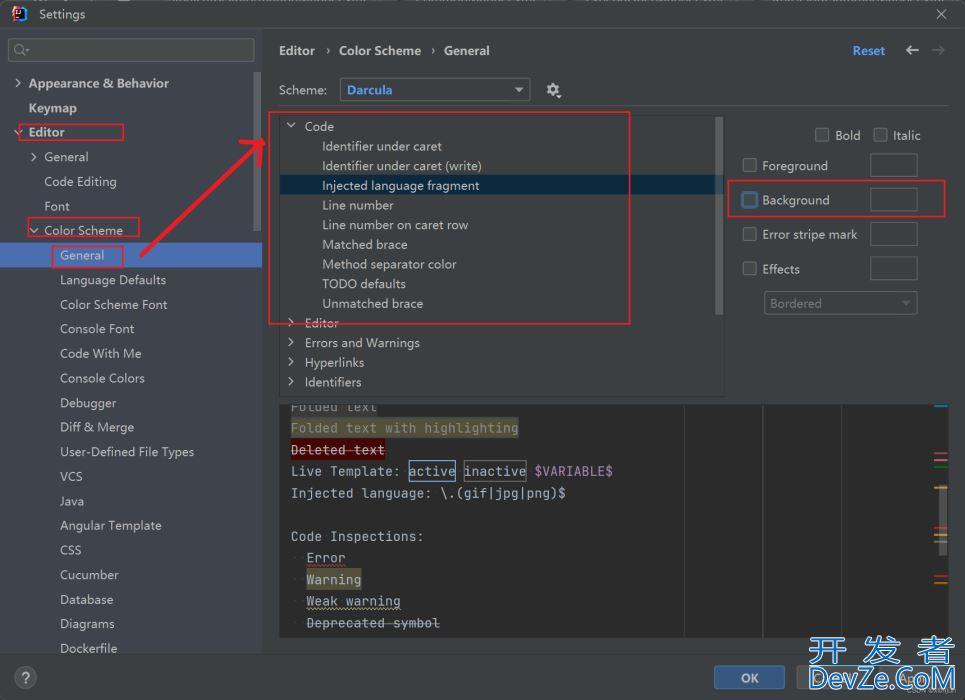Select Identifier under caret (write) item
The width and height of the screenshot is (965, 700).
pyautogui.click(x=402, y=166)
